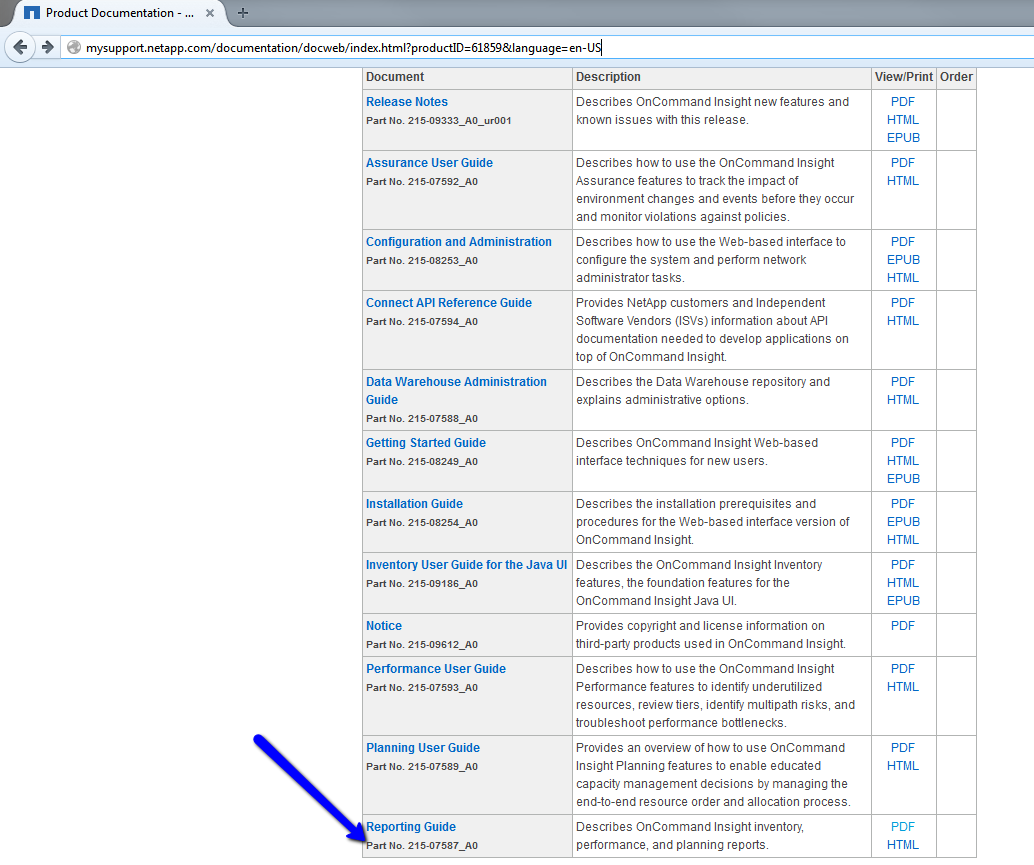Screen dimensions: 1034x865
Task: Open Installation Guide EPUB
Action: point(903,522)
